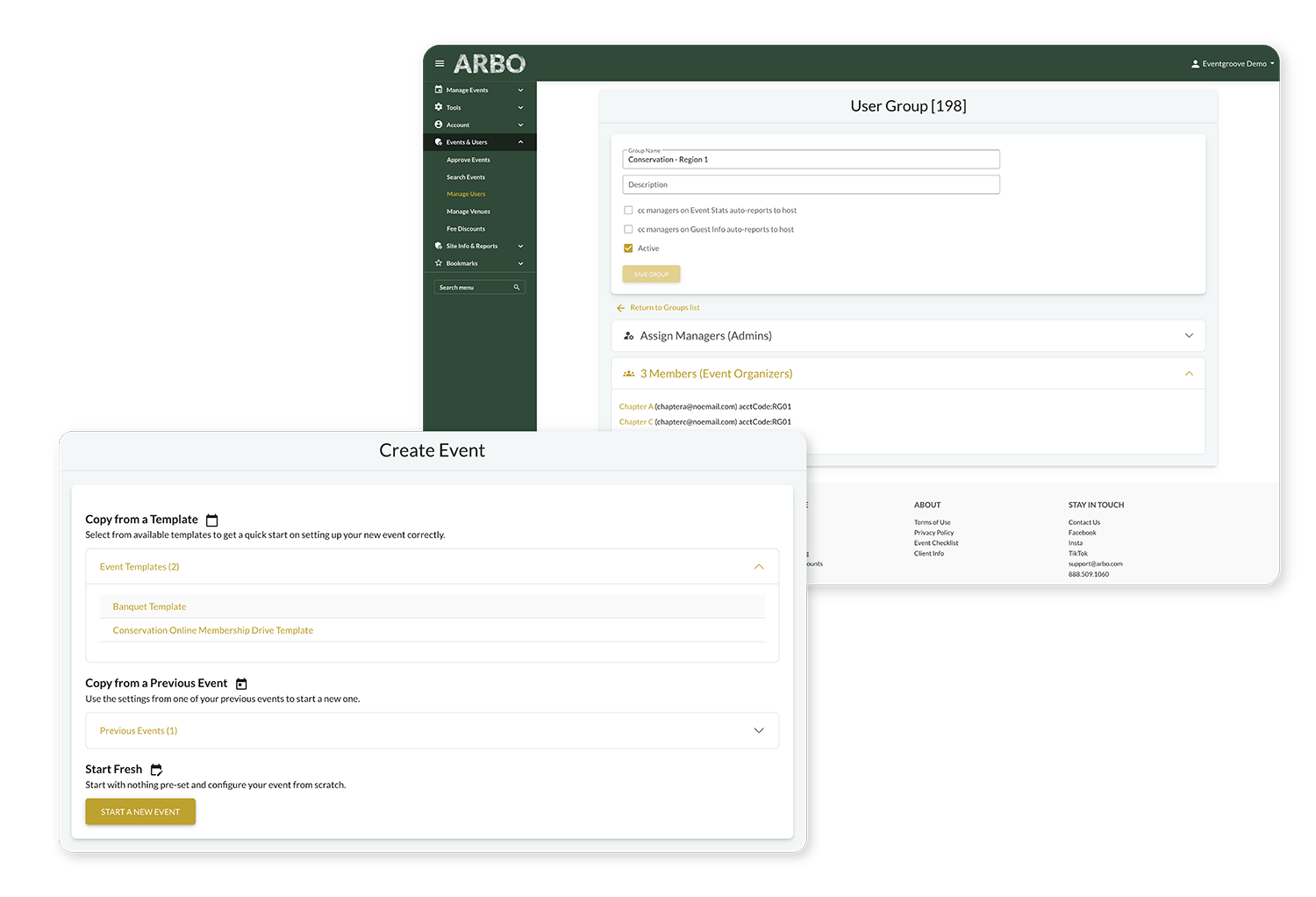This screenshot has width=1316, height=897.
Task: Click the Manage Events calendar icon in sidebar
Action: coord(439,90)
